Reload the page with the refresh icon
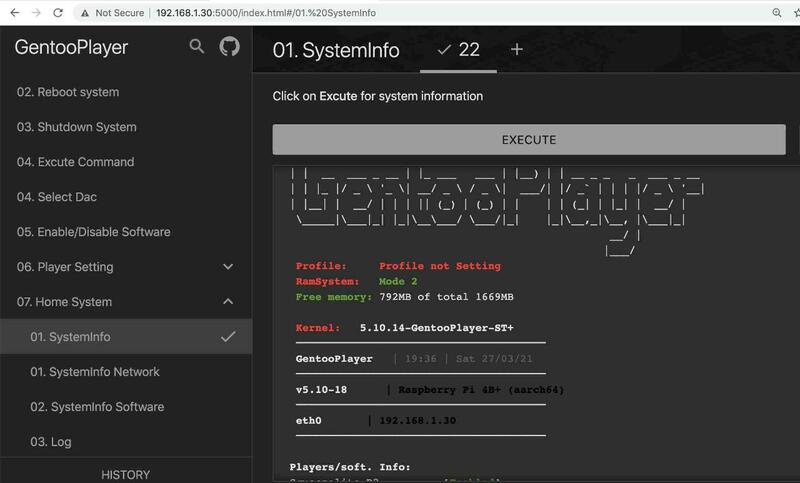Image resolution: width=800 pixels, height=483 pixels. click(x=60, y=13)
